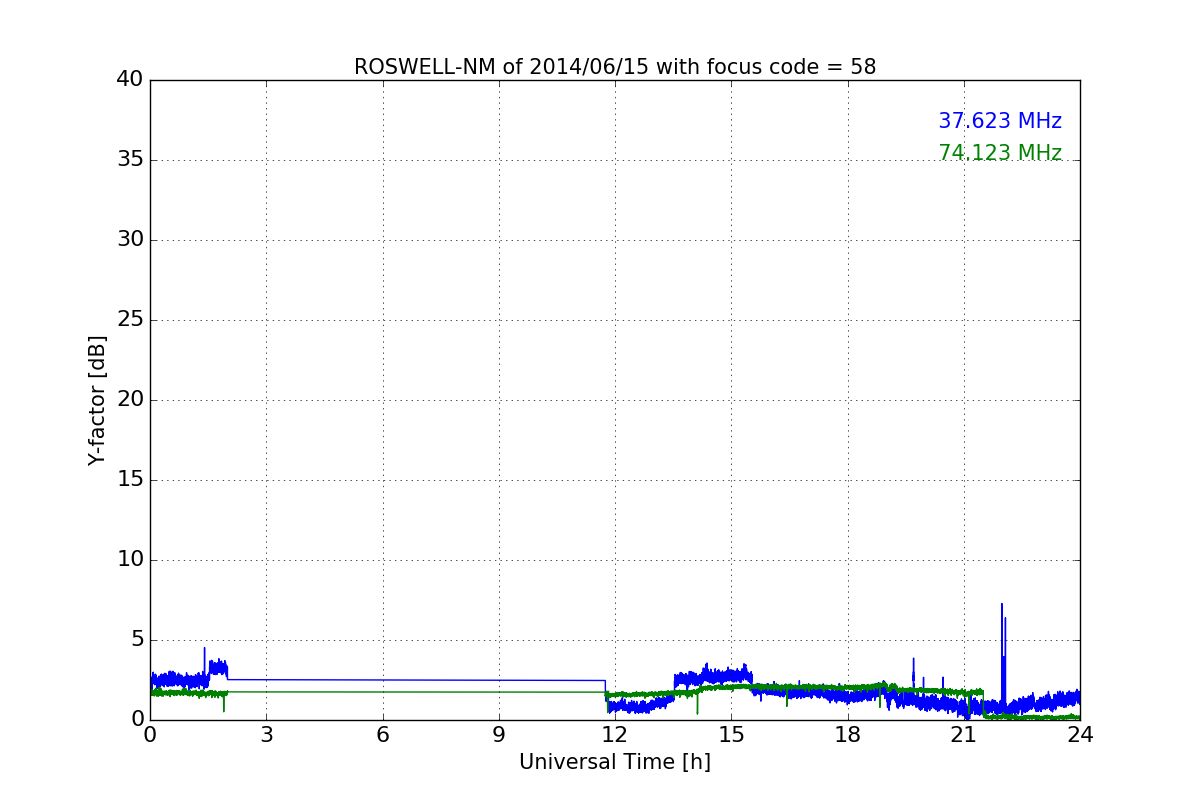Click x-axis tick label 21
This screenshot has width=1200, height=800.
tap(964, 735)
